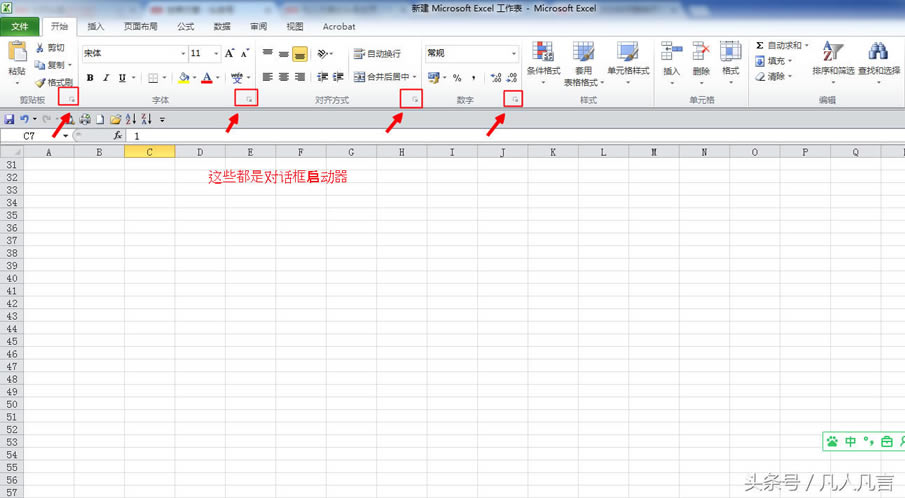Click Merge and Center (合并后居中)
Screen dimensions: 905x498
(x=381, y=77)
